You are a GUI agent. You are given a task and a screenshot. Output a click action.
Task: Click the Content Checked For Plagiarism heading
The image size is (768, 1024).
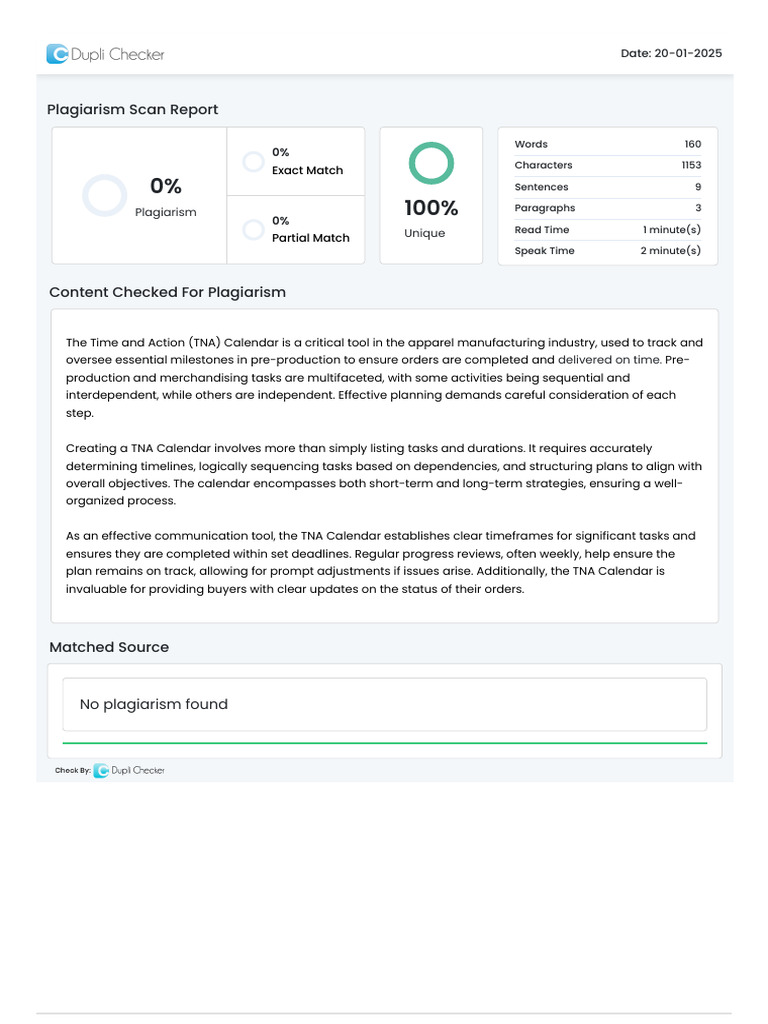click(168, 292)
